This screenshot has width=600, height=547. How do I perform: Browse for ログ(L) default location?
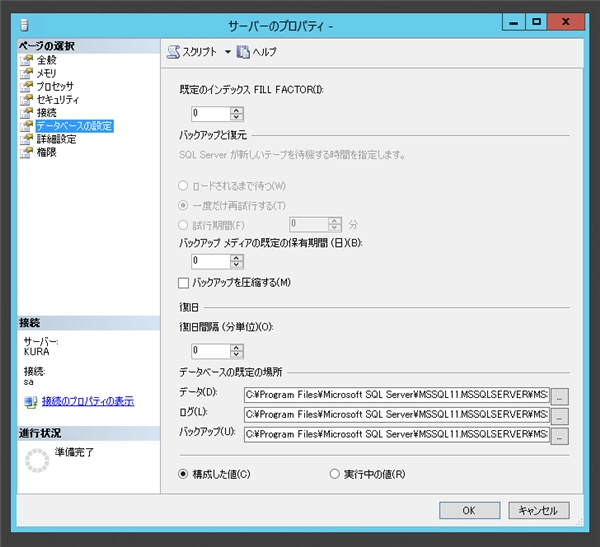pyautogui.click(x=560, y=416)
